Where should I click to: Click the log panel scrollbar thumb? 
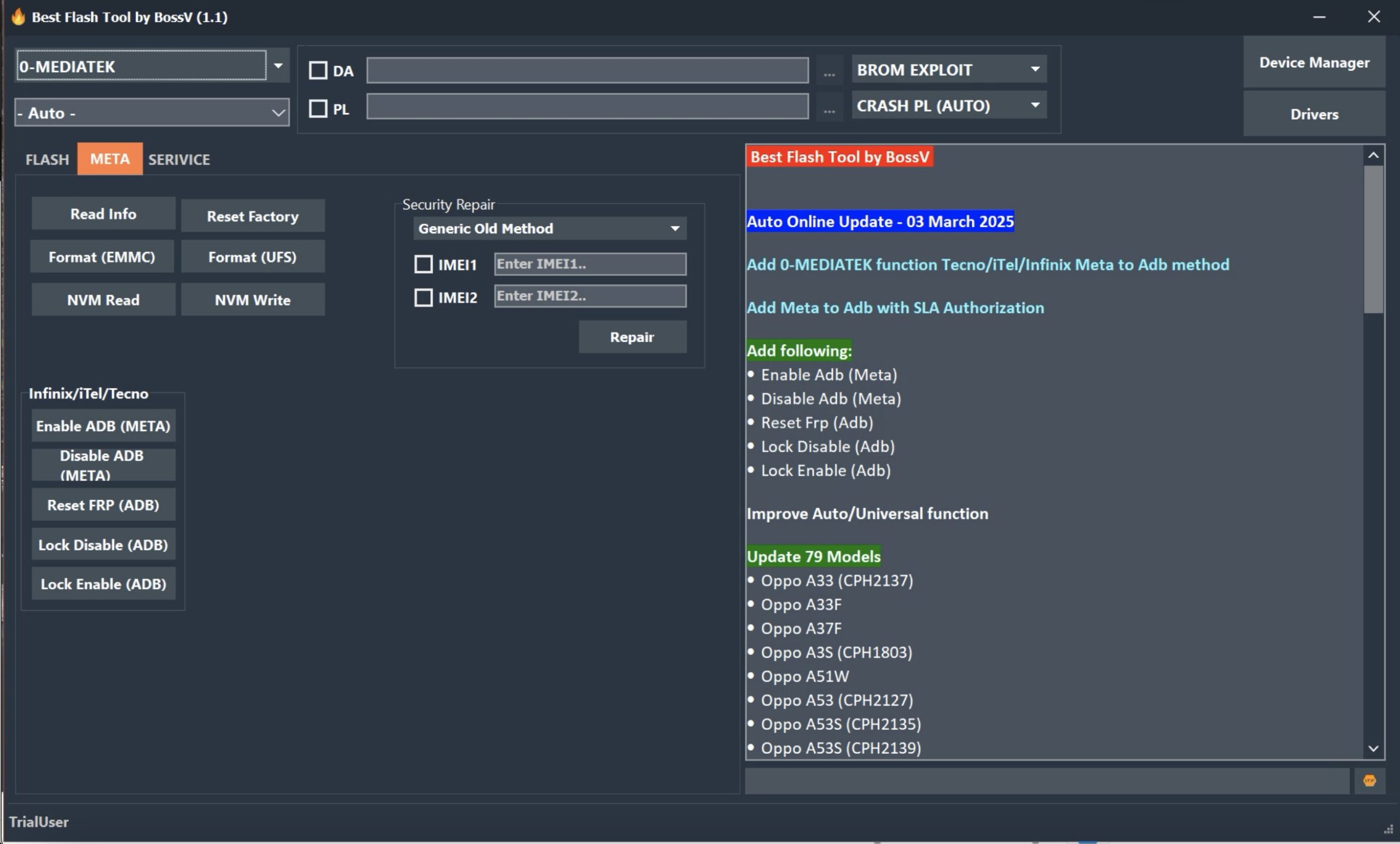pos(1373,238)
